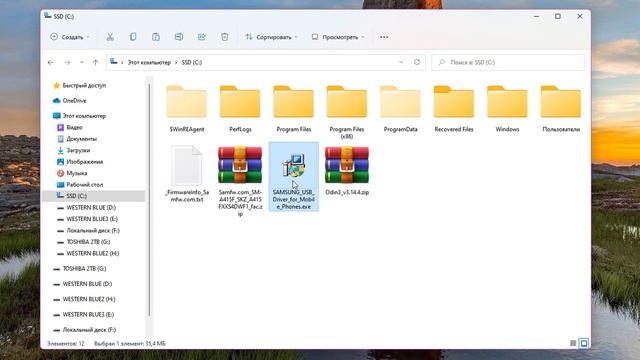Select the Program Files (x86) folder
Screen dimensions: 640x360
(347, 112)
